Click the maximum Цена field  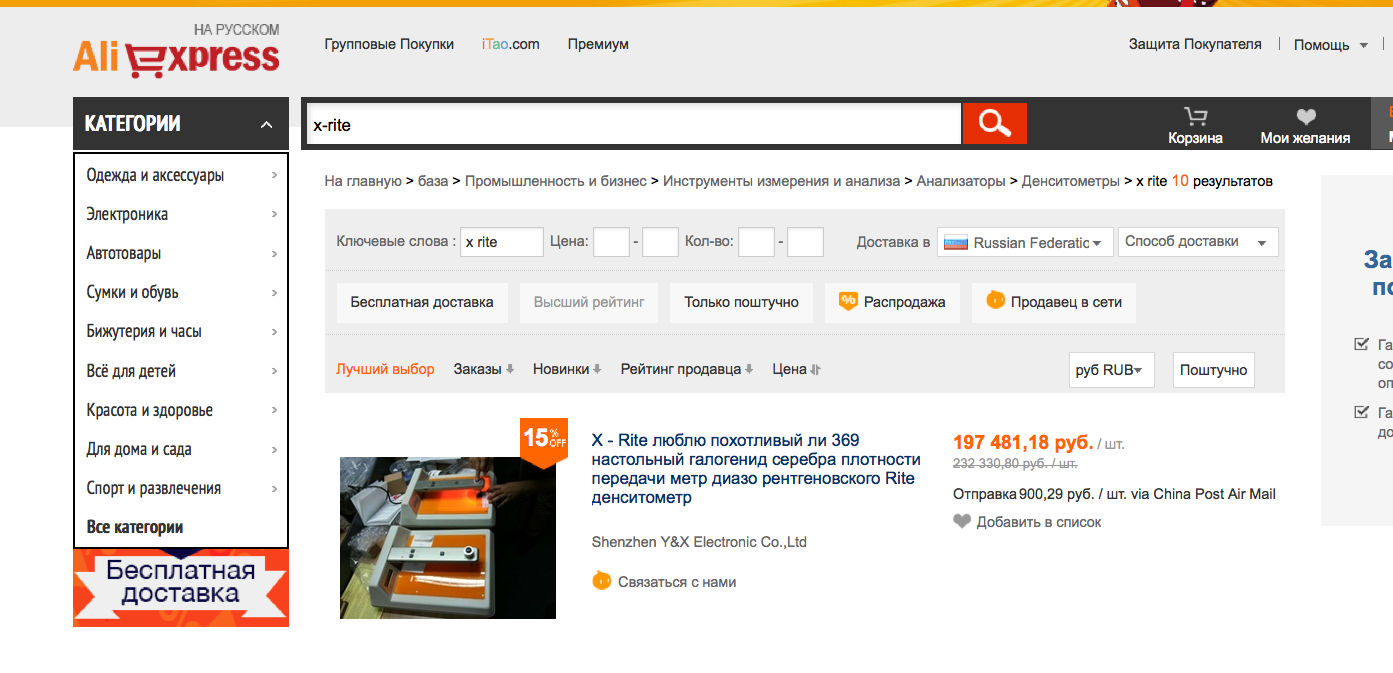(x=660, y=242)
